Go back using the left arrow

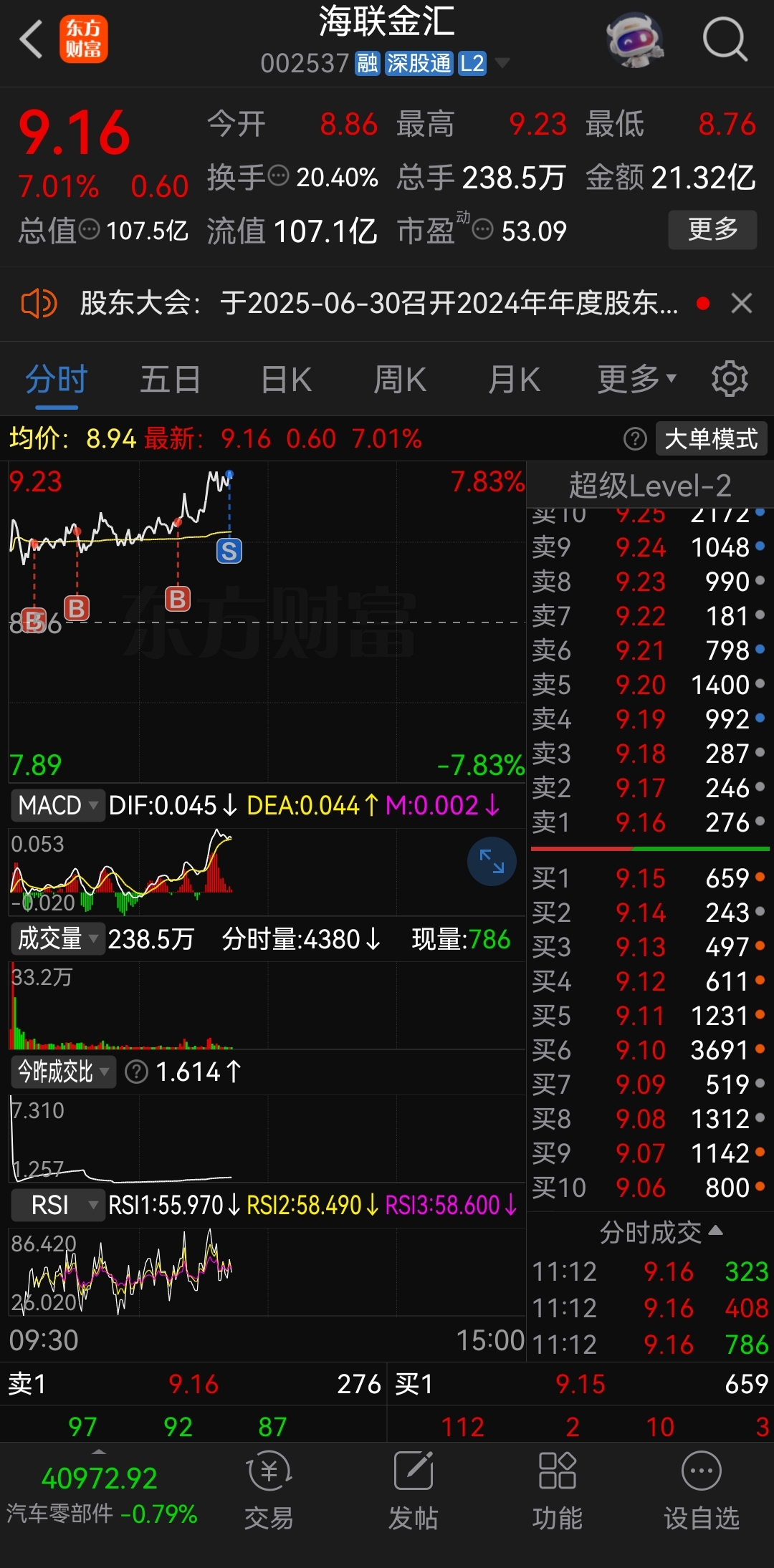pos(31,39)
